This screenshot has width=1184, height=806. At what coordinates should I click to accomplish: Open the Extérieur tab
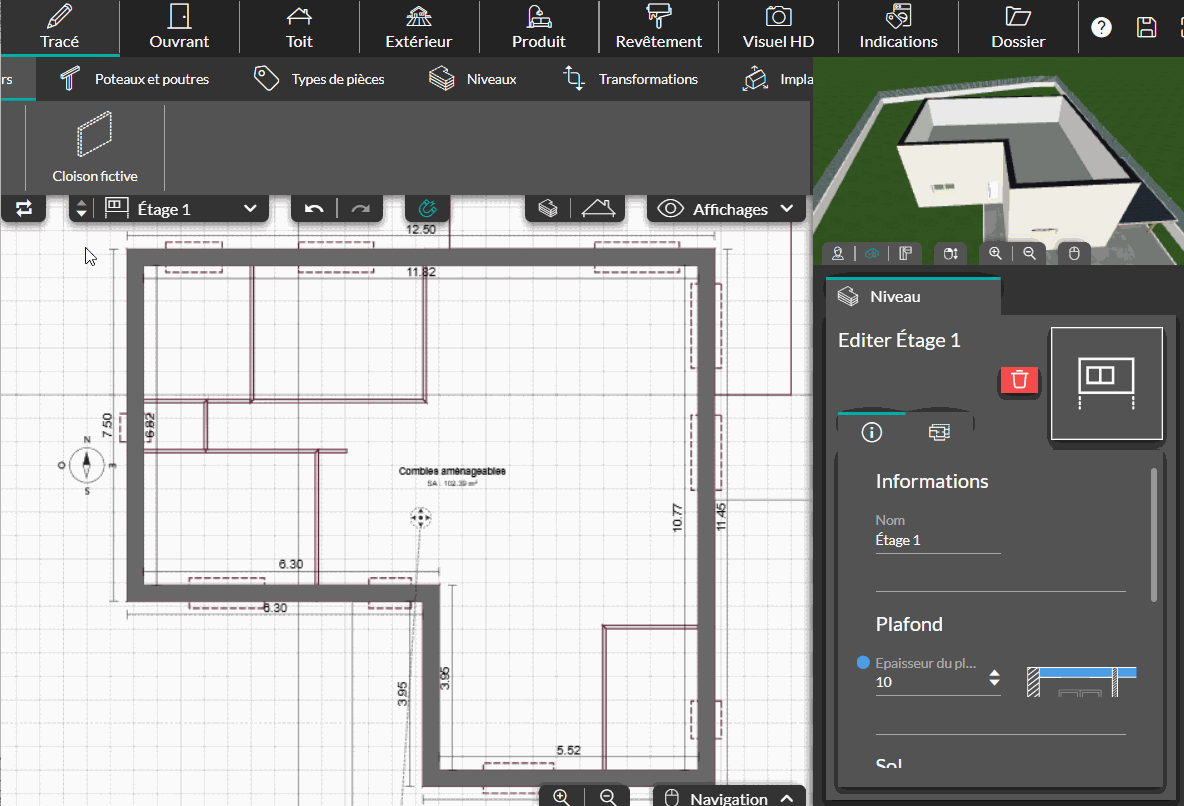418,28
